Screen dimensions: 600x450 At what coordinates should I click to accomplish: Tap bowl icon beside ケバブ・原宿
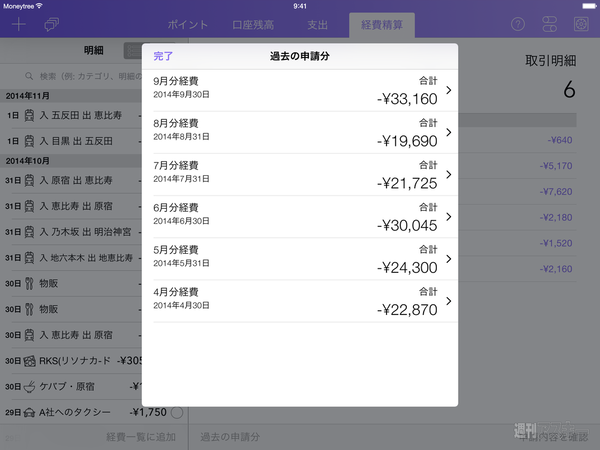[29, 387]
